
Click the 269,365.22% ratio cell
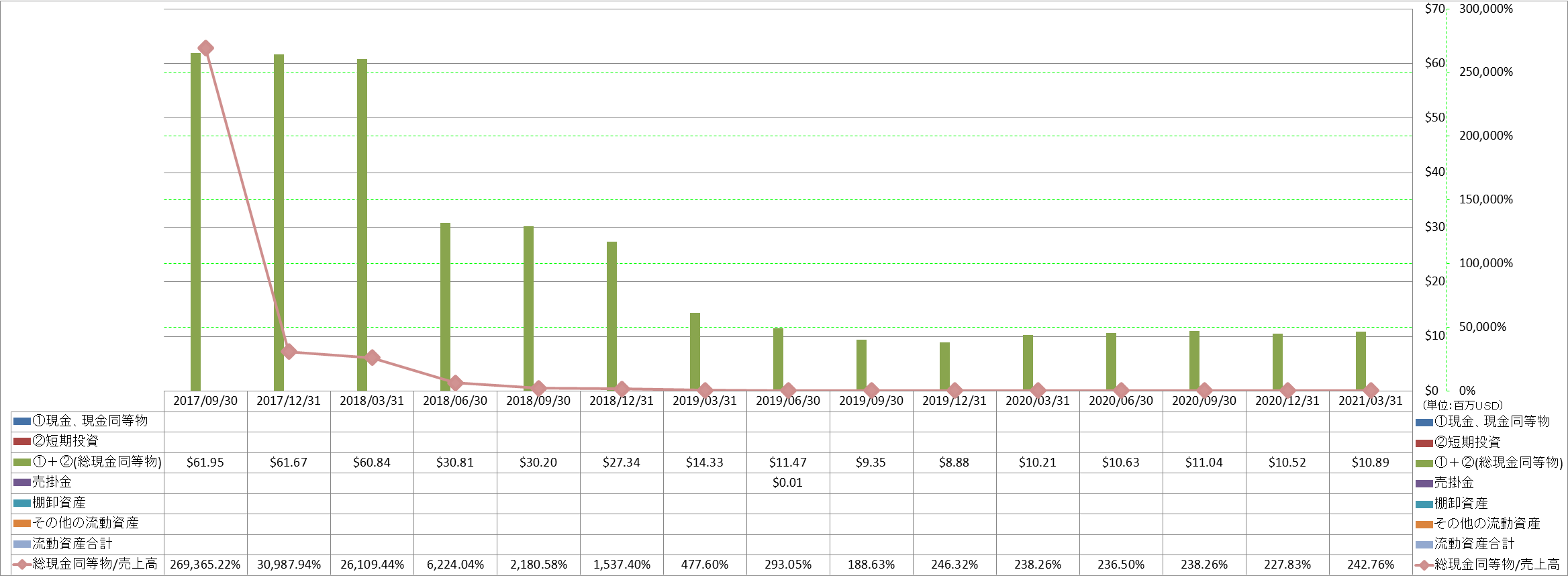click(x=205, y=565)
